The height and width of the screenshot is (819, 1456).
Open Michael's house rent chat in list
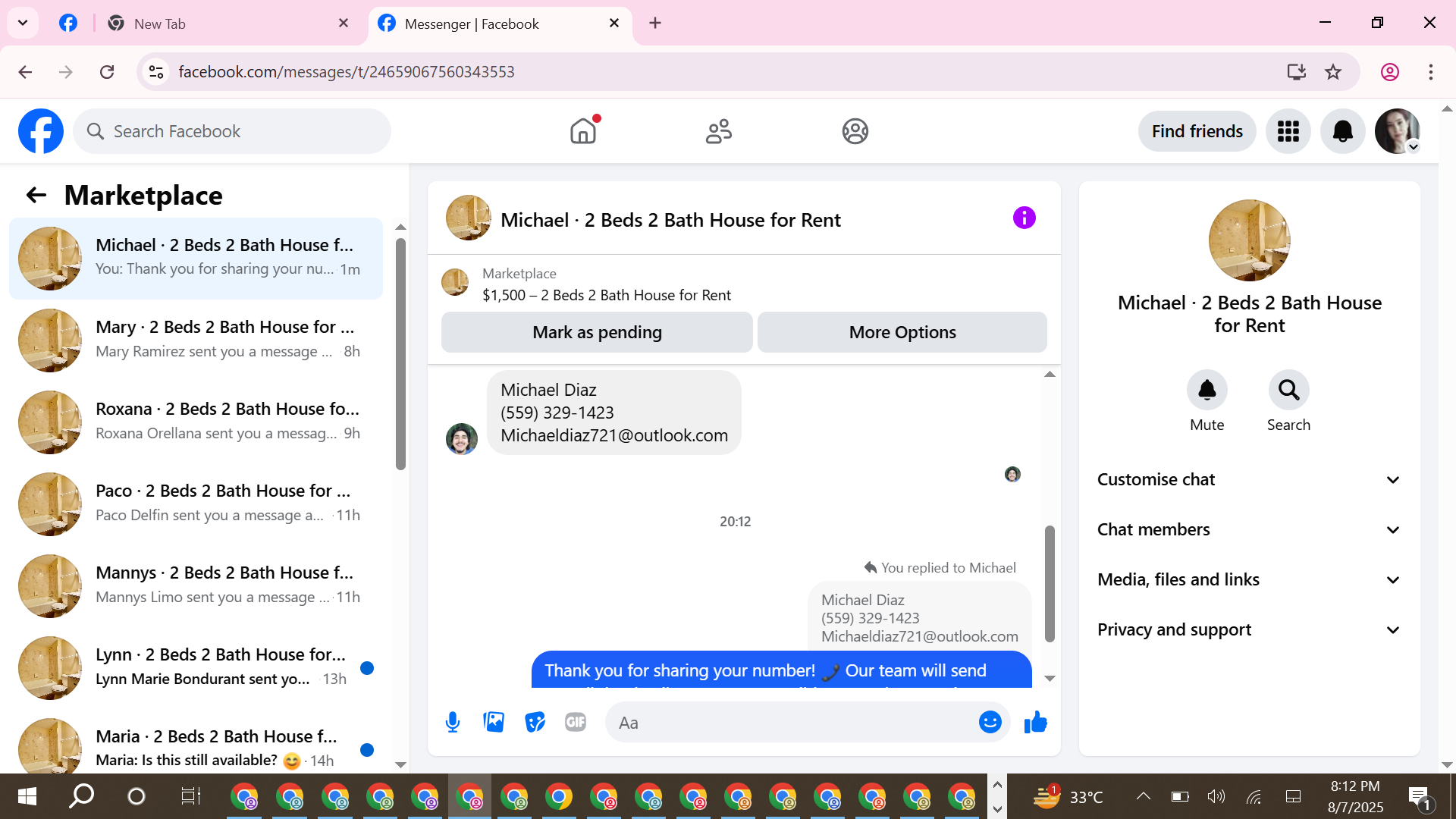pos(196,259)
